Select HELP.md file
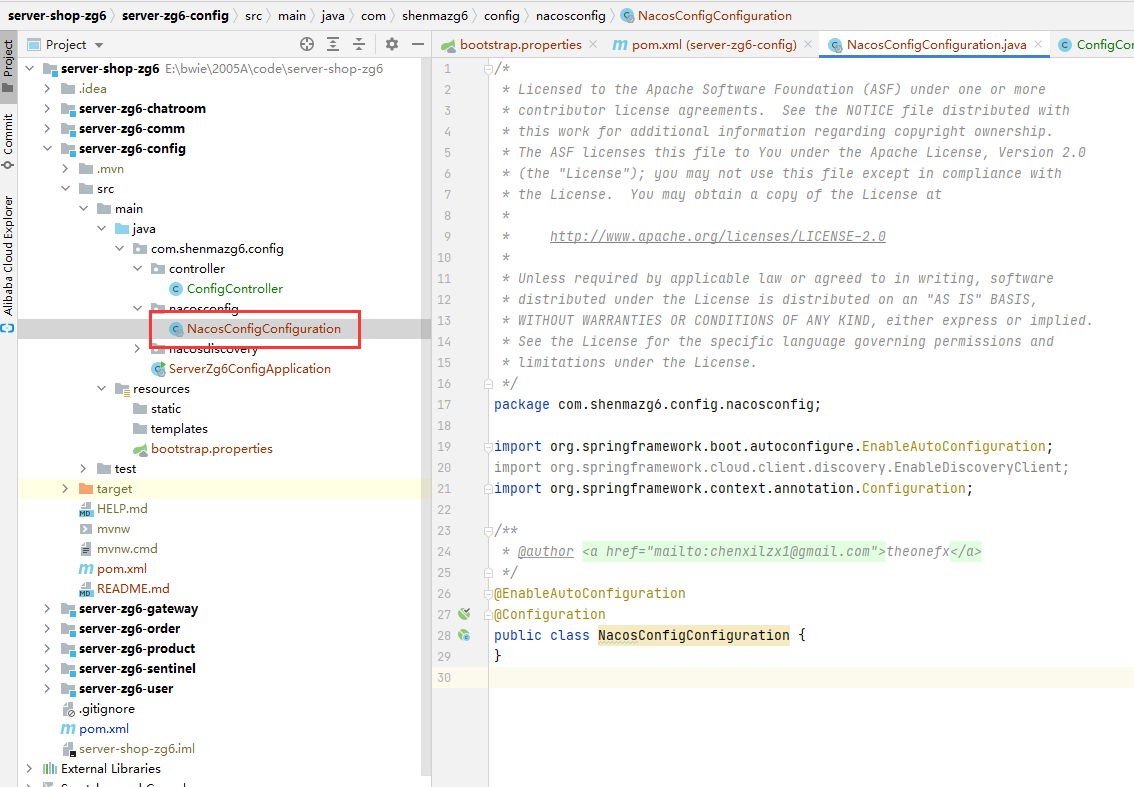Screen dimensions: 1134x787 [x=122, y=509]
